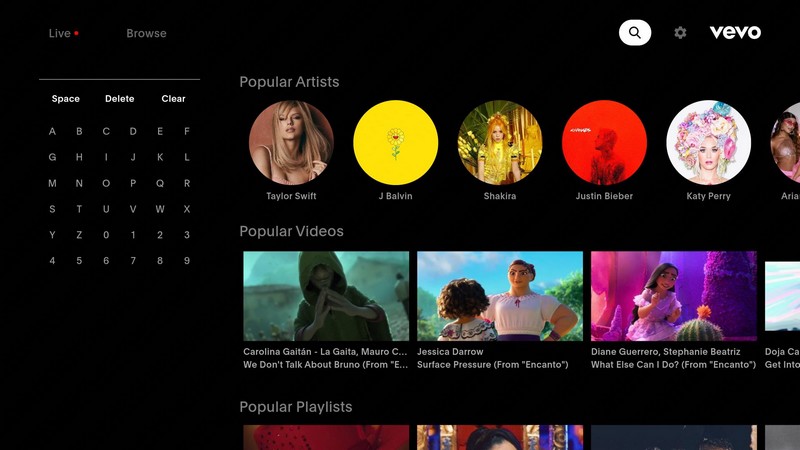Select letter Q on the on-screen keyboard

160,183
